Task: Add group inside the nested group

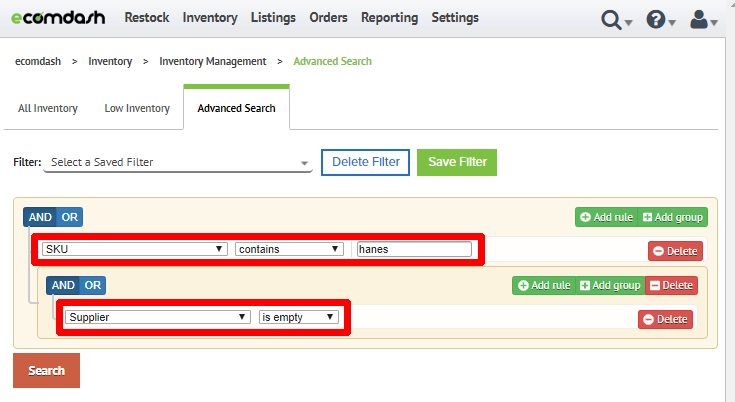Action: pyautogui.click(x=610, y=285)
